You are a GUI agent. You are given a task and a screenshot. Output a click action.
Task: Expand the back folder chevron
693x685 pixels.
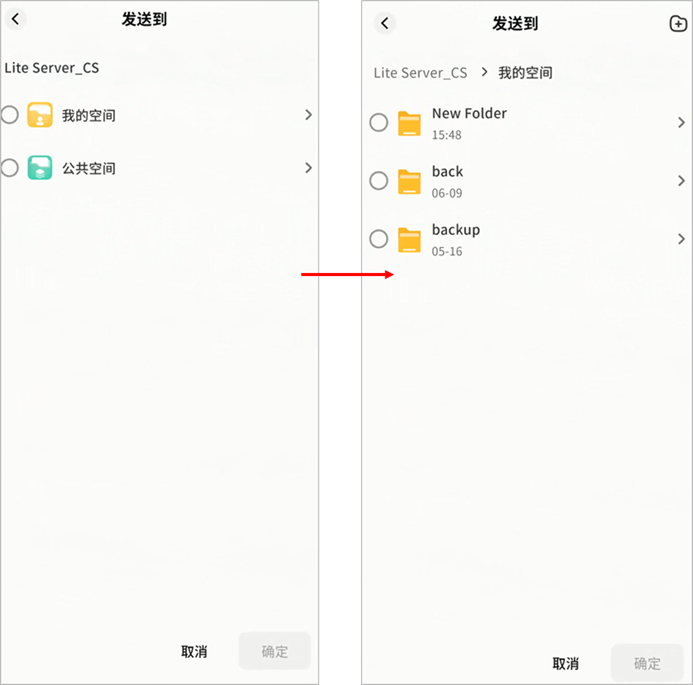(681, 181)
